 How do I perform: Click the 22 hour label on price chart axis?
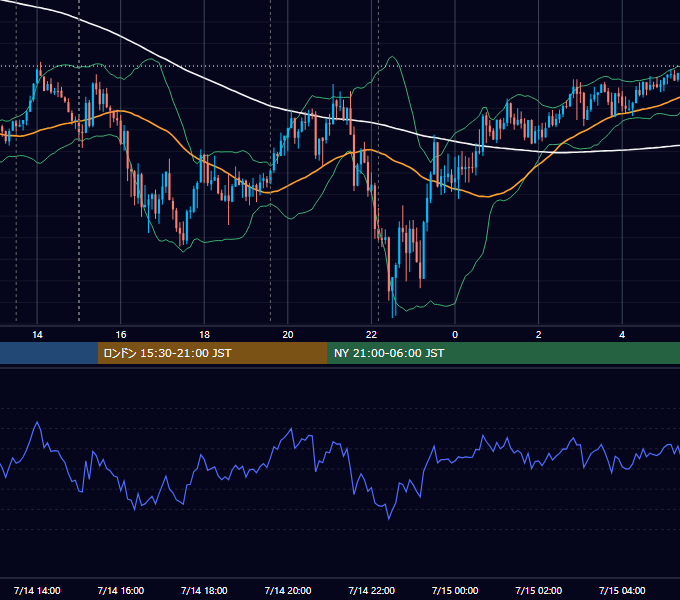coord(371,335)
